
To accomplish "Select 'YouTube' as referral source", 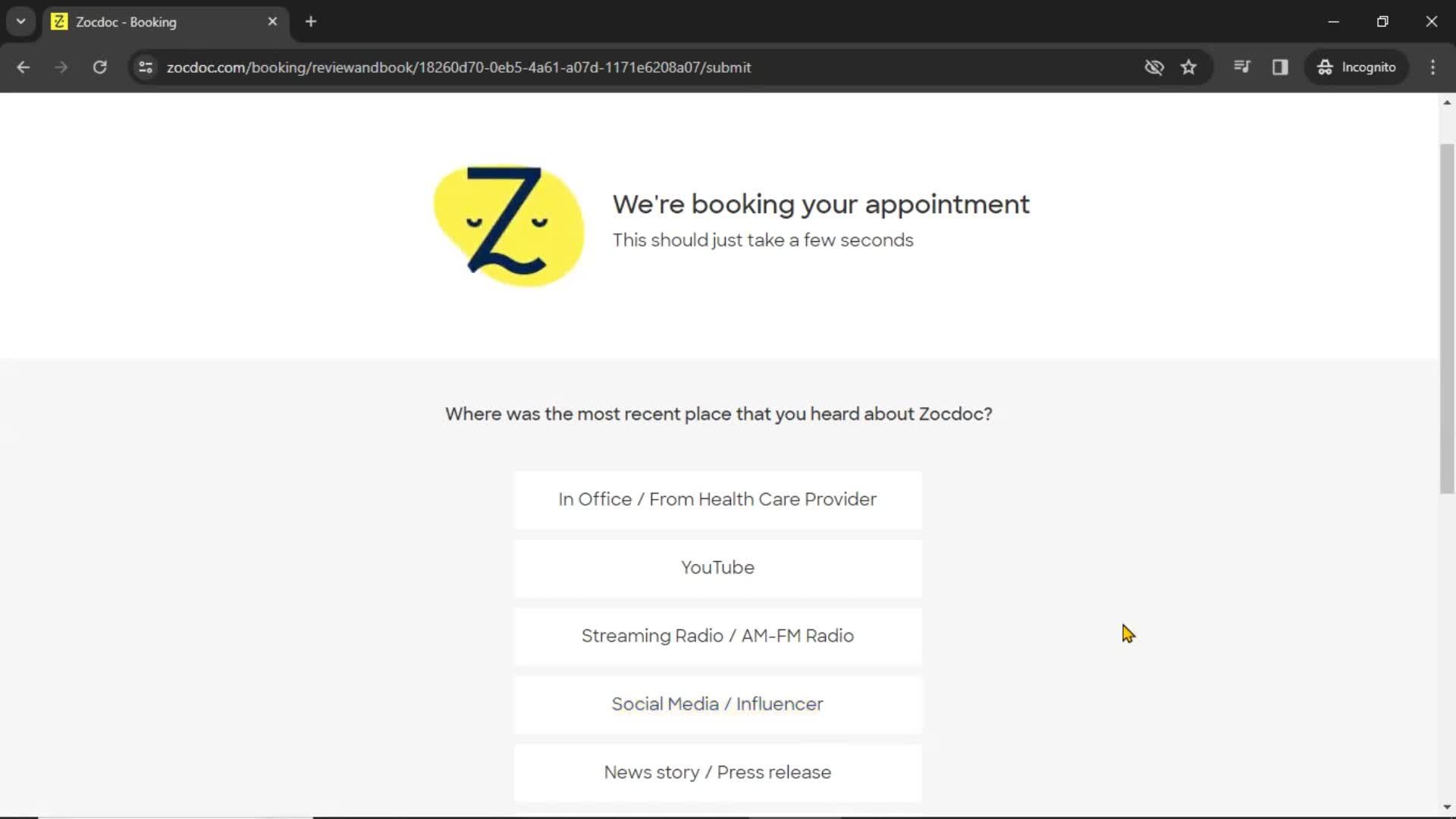I will point(717,567).
